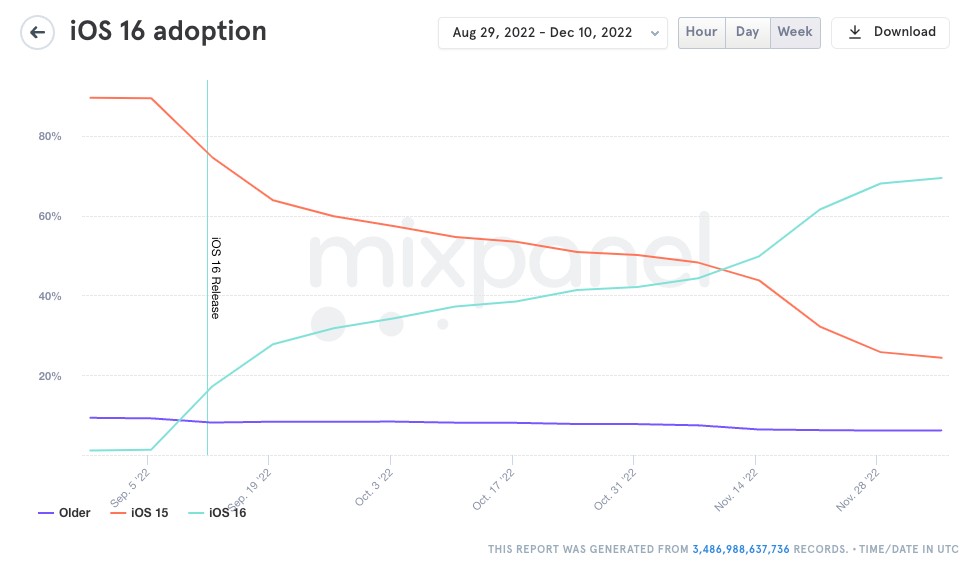The height and width of the screenshot is (568, 977).
Task: Switch chart granularity to Hour
Action: coord(701,32)
